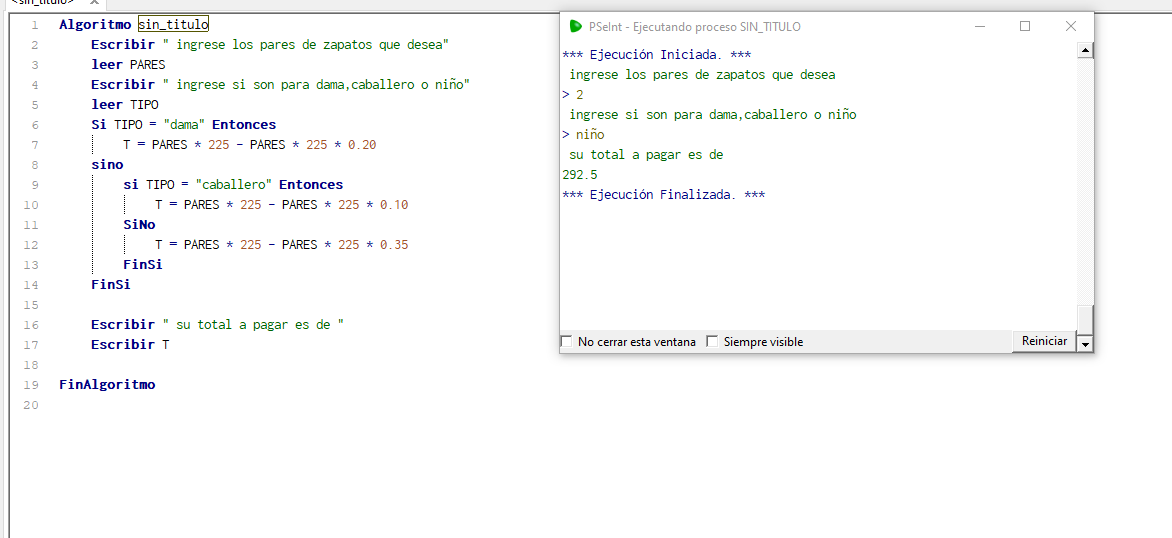Click the string " su total a pagar es de " in code
Screen dimensions: 1172x538
[x=253, y=324]
